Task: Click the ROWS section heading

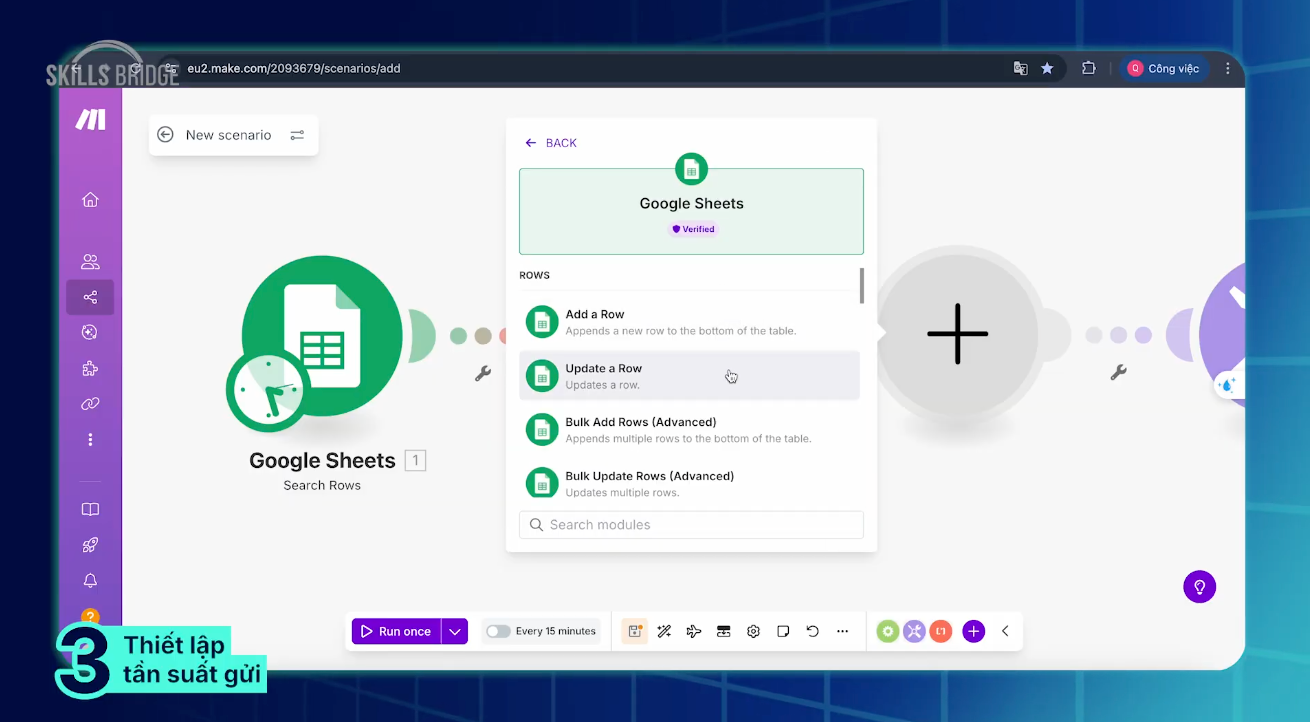Action: coord(534,275)
